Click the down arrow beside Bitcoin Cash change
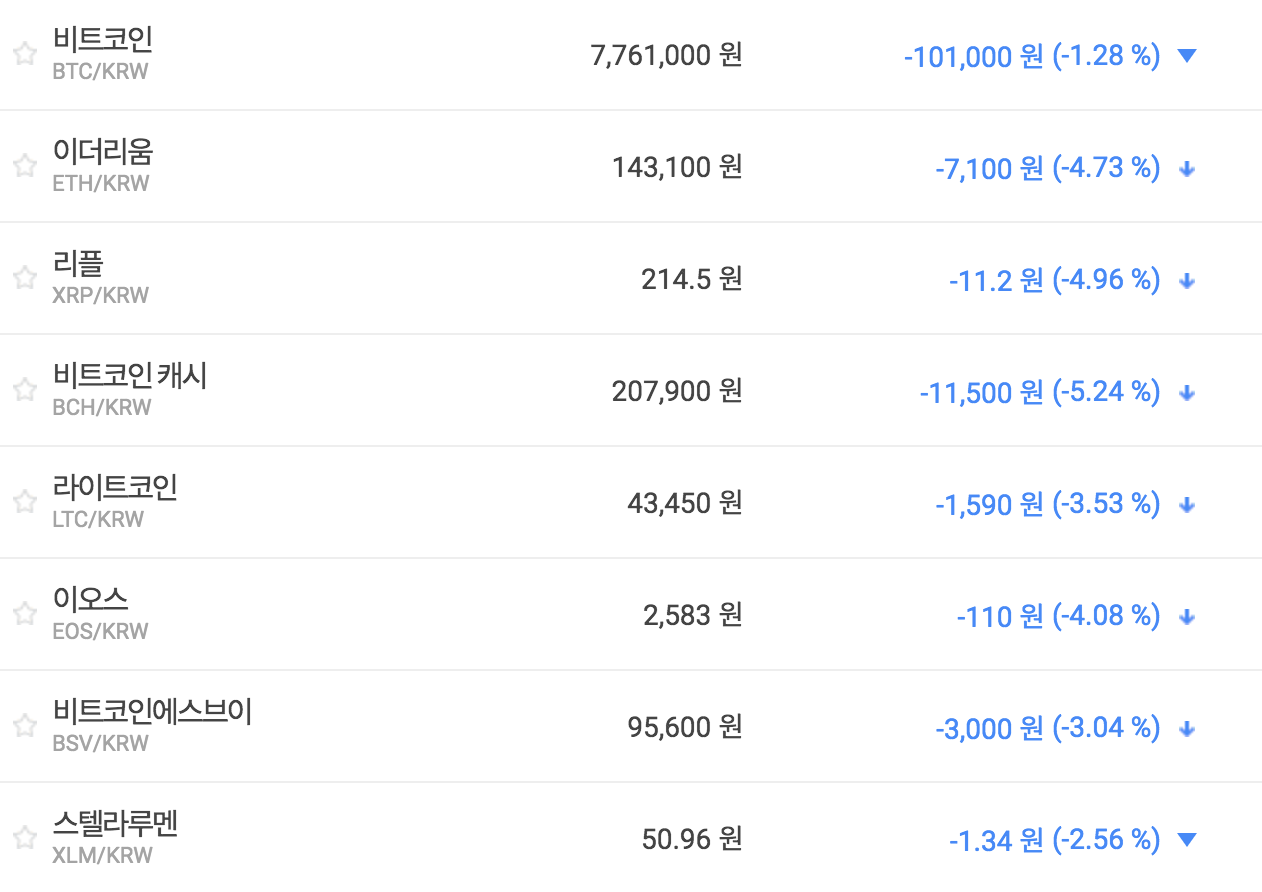 [x=1187, y=393]
